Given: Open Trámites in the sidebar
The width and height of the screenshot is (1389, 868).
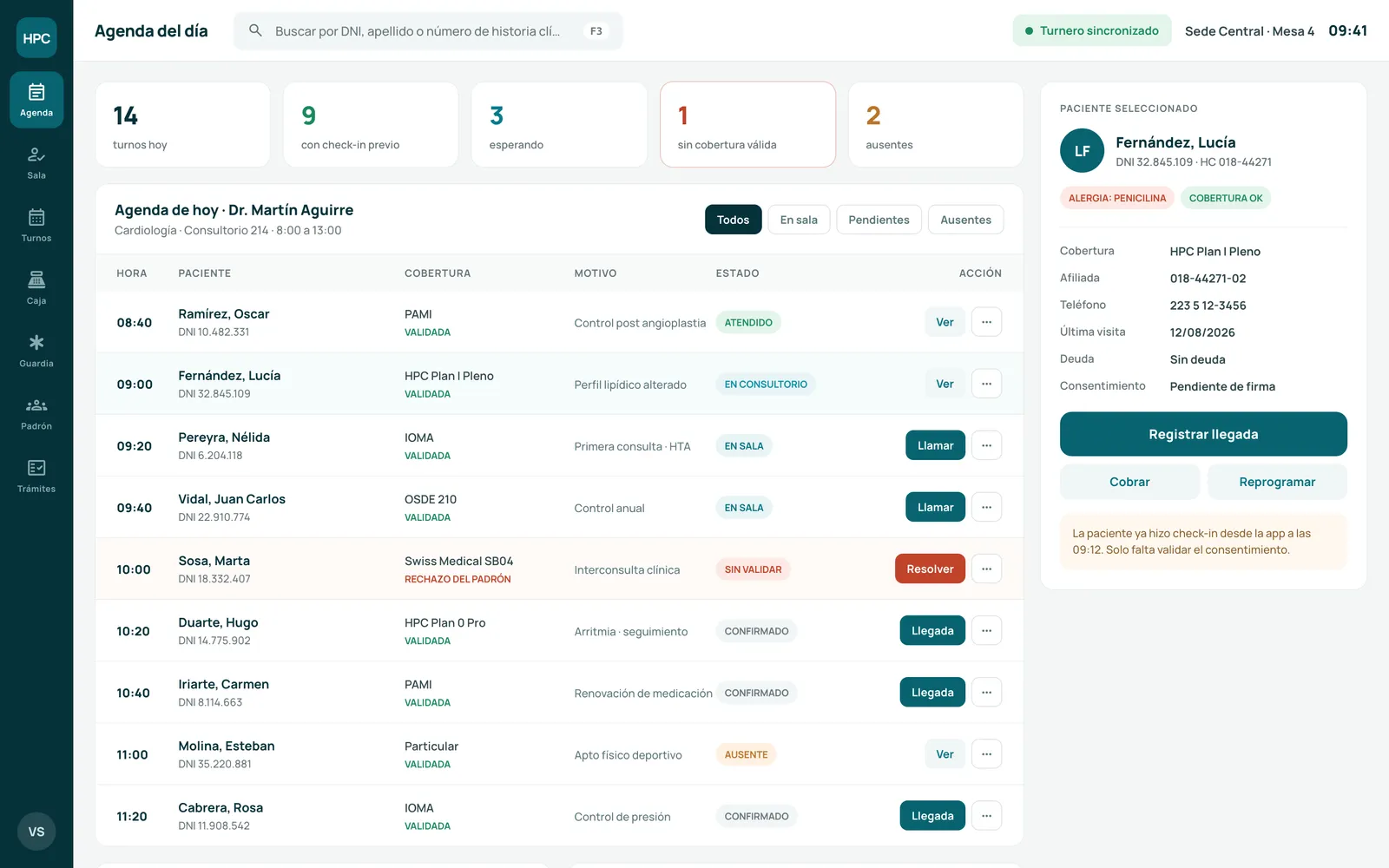Looking at the screenshot, I should coord(36,476).
